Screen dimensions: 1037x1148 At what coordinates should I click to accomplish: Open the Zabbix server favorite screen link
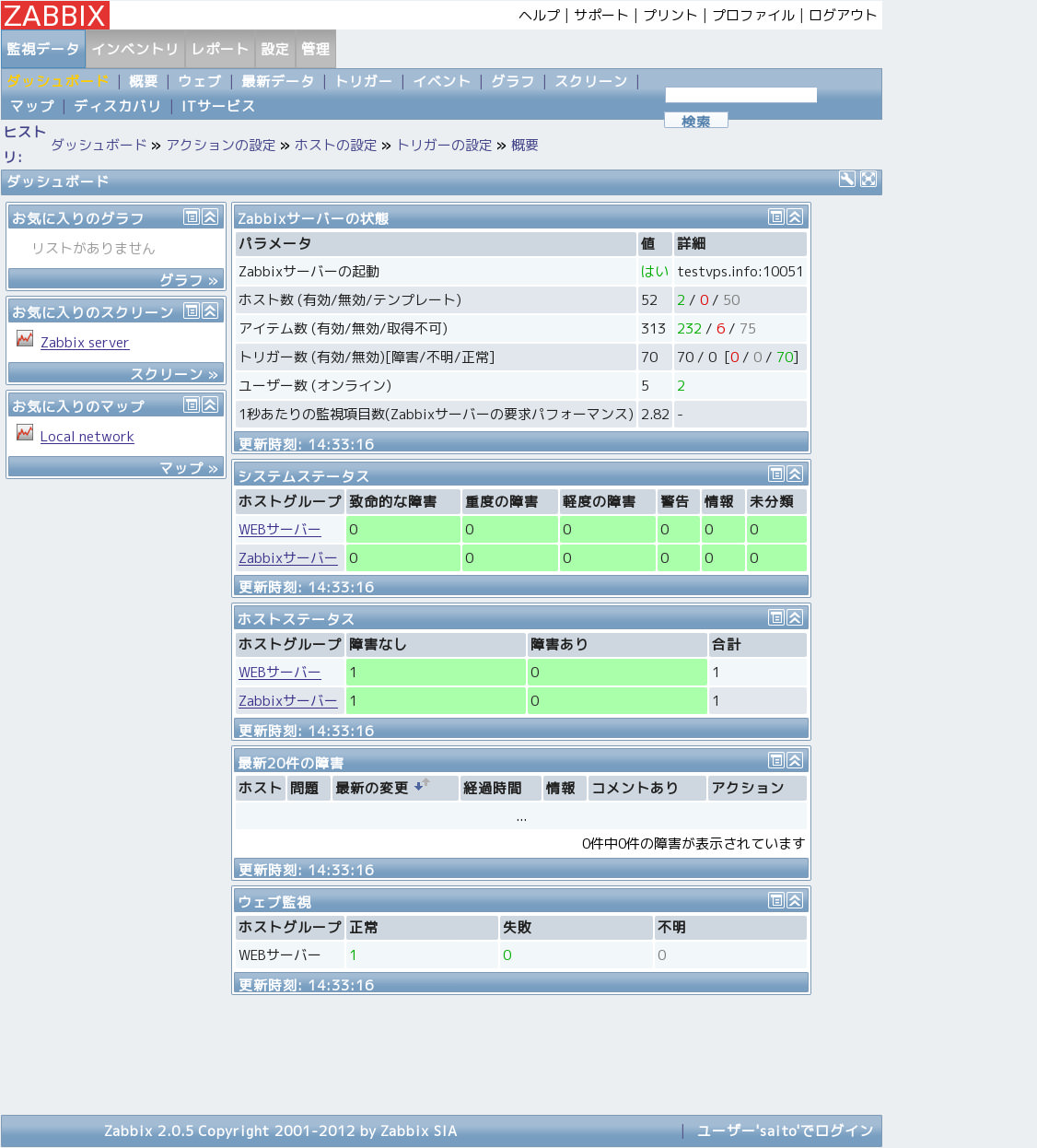coord(85,343)
